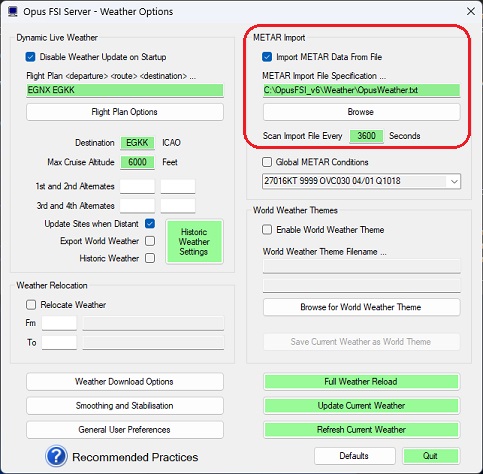Screen dimensions: 483x474
Task: Check the Relocate Weather option
Action: (31, 305)
